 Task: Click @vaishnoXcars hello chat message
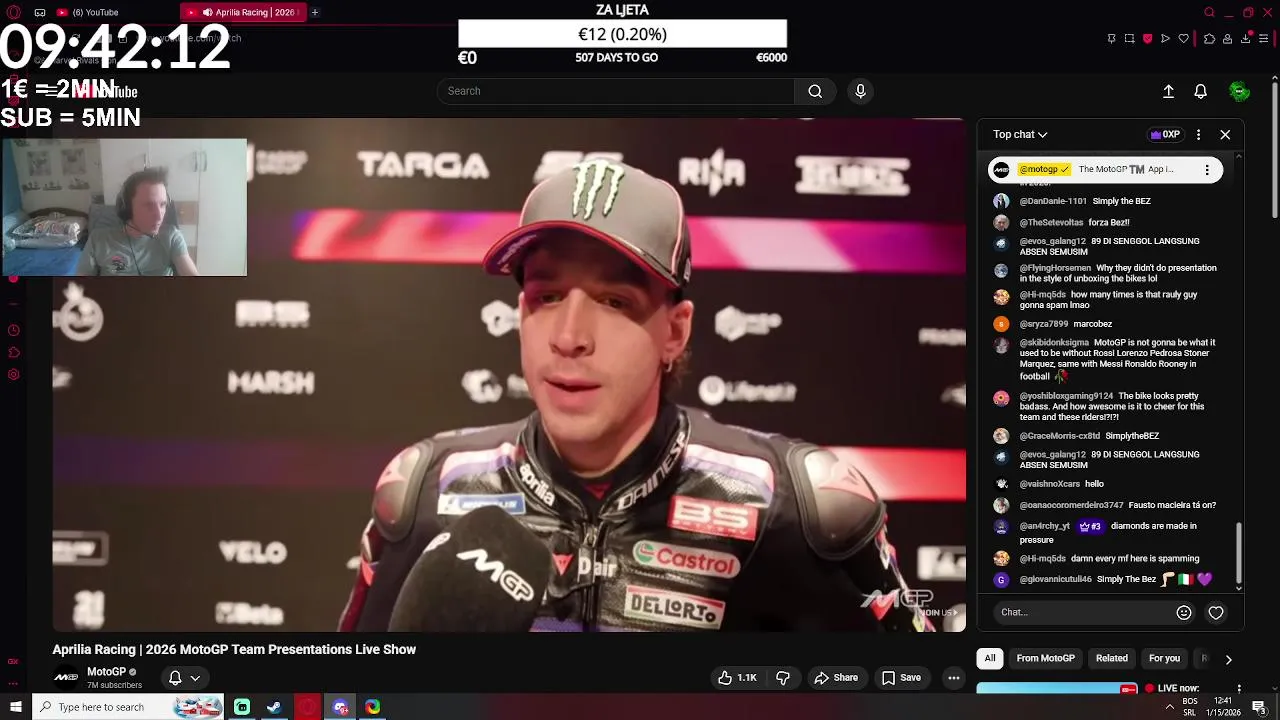click(1104, 484)
